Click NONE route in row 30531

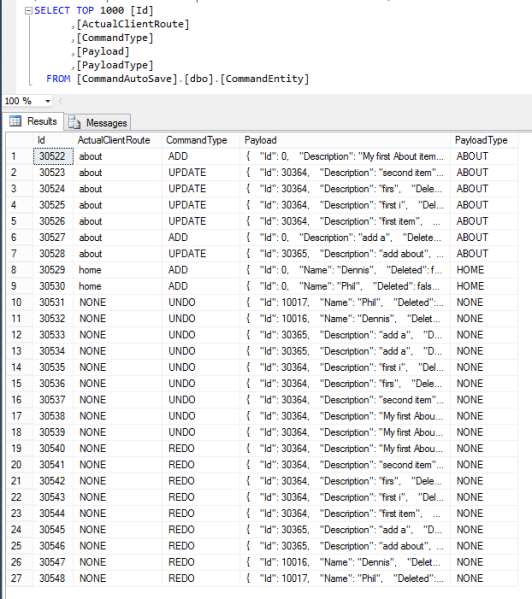(118, 303)
